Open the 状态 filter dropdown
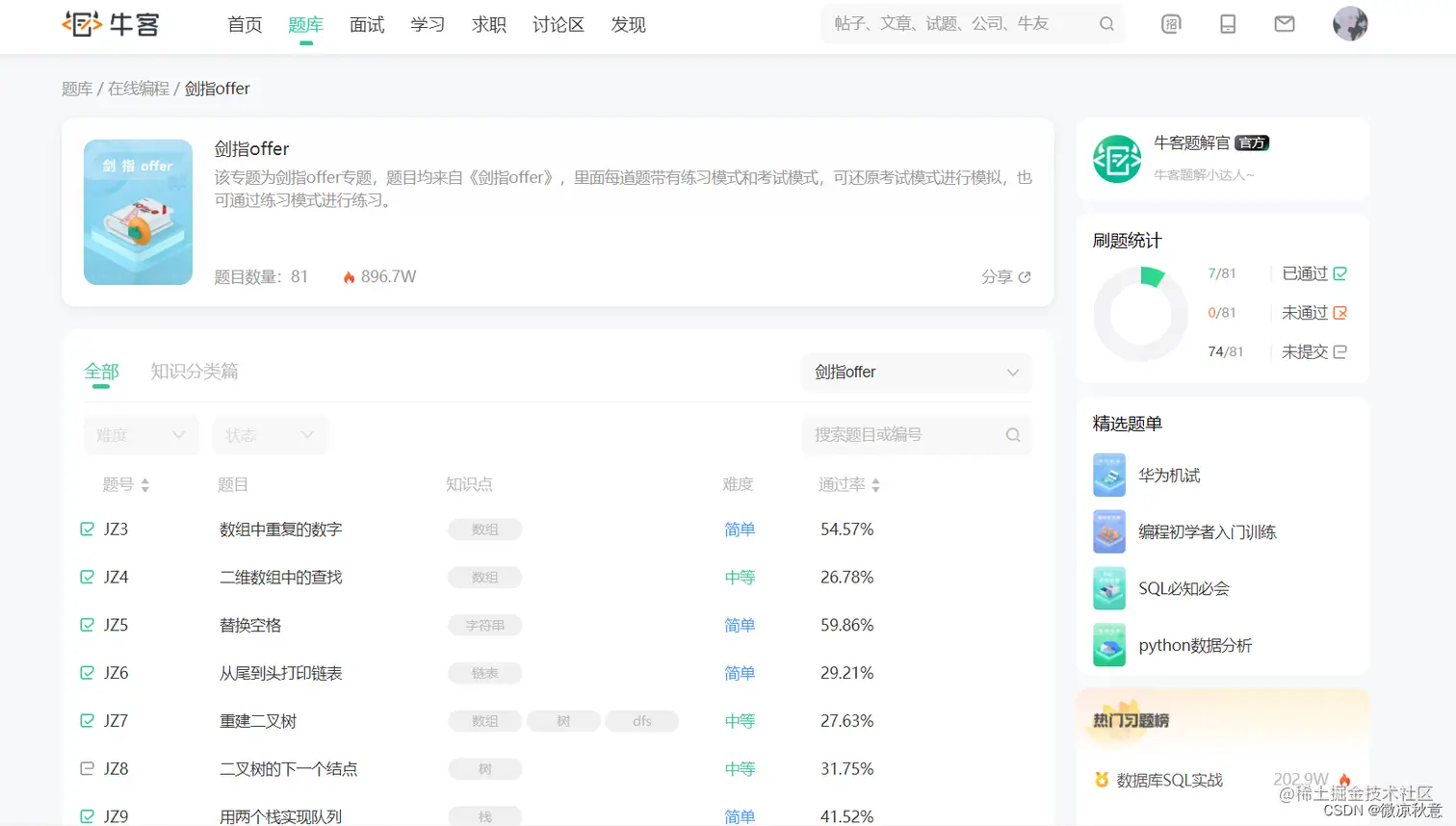 pos(270,435)
